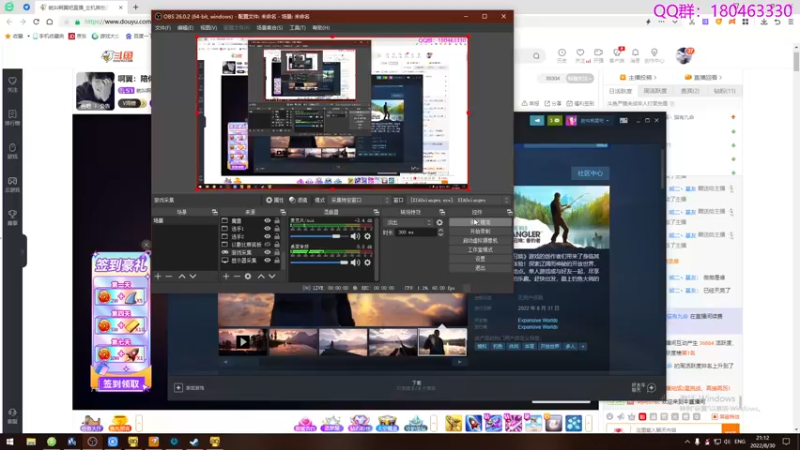Open the scene transition settings gear

pyautogui.click(x=439, y=222)
